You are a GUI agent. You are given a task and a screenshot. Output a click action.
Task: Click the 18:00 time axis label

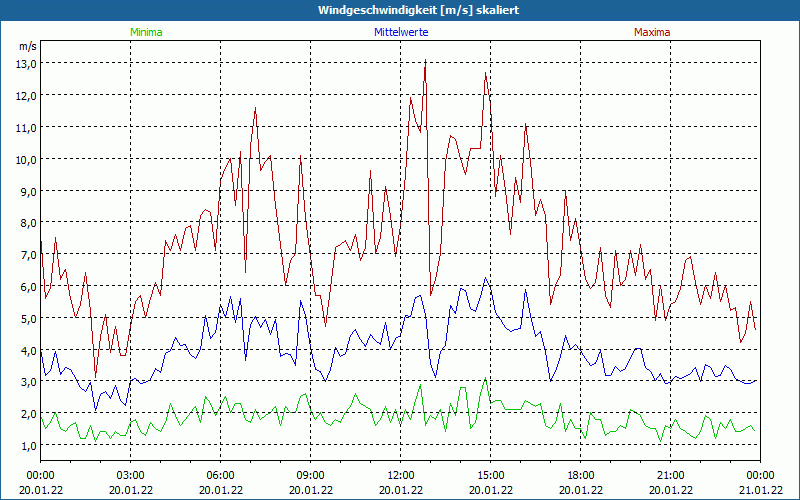click(581, 475)
